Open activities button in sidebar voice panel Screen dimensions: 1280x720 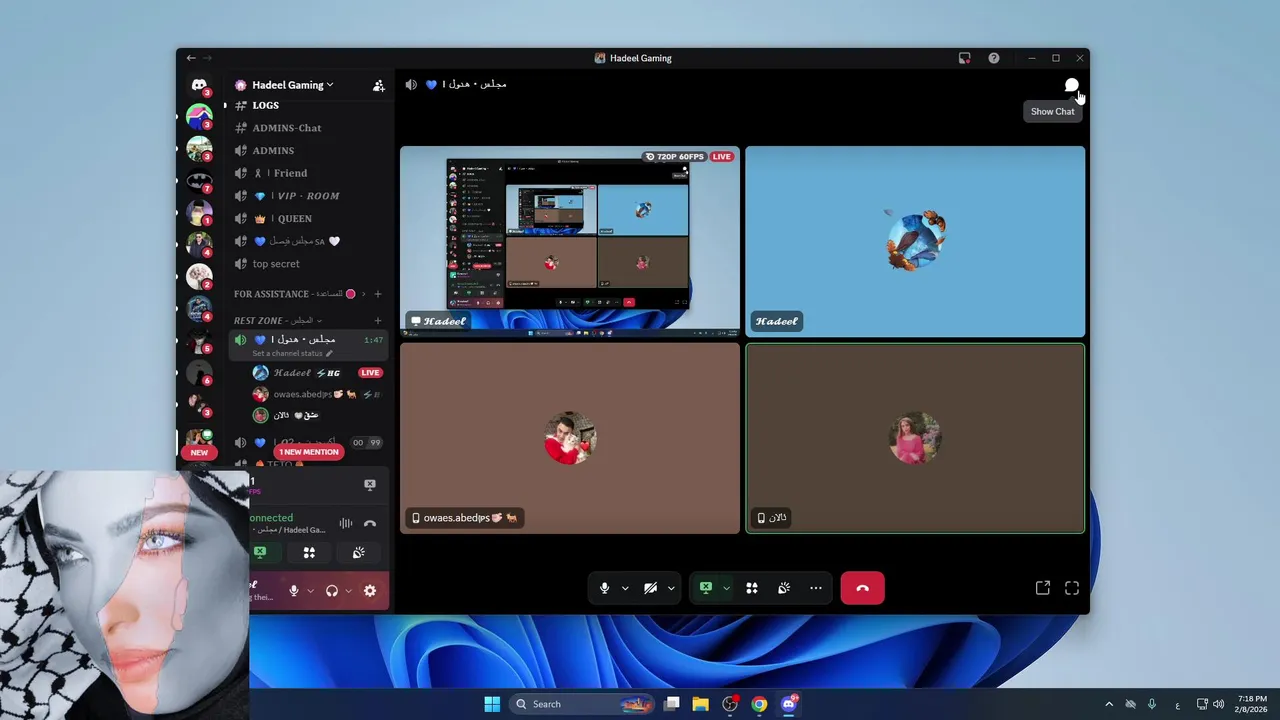click(309, 552)
